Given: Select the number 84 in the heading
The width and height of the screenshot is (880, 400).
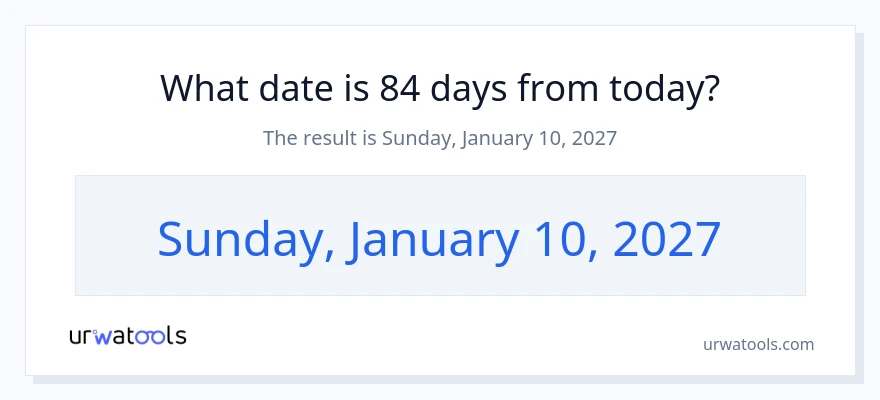Looking at the screenshot, I should (x=400, y=88).
